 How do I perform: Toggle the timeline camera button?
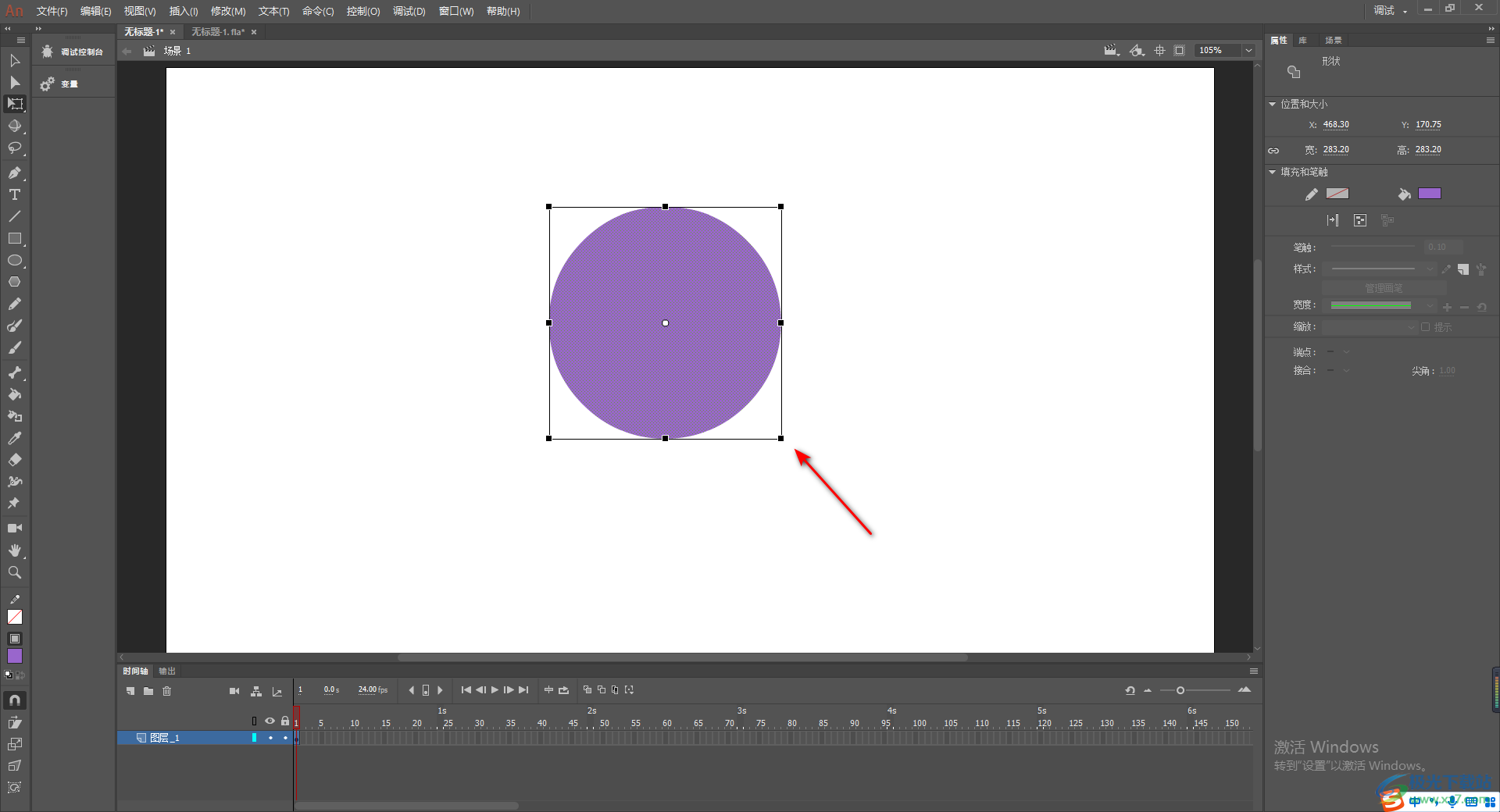234,691
